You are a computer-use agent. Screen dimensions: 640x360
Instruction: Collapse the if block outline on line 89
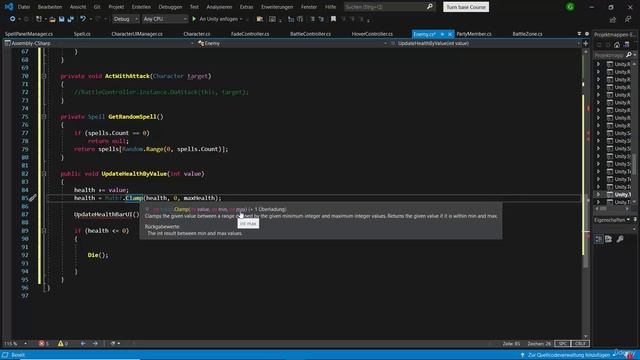44,231
